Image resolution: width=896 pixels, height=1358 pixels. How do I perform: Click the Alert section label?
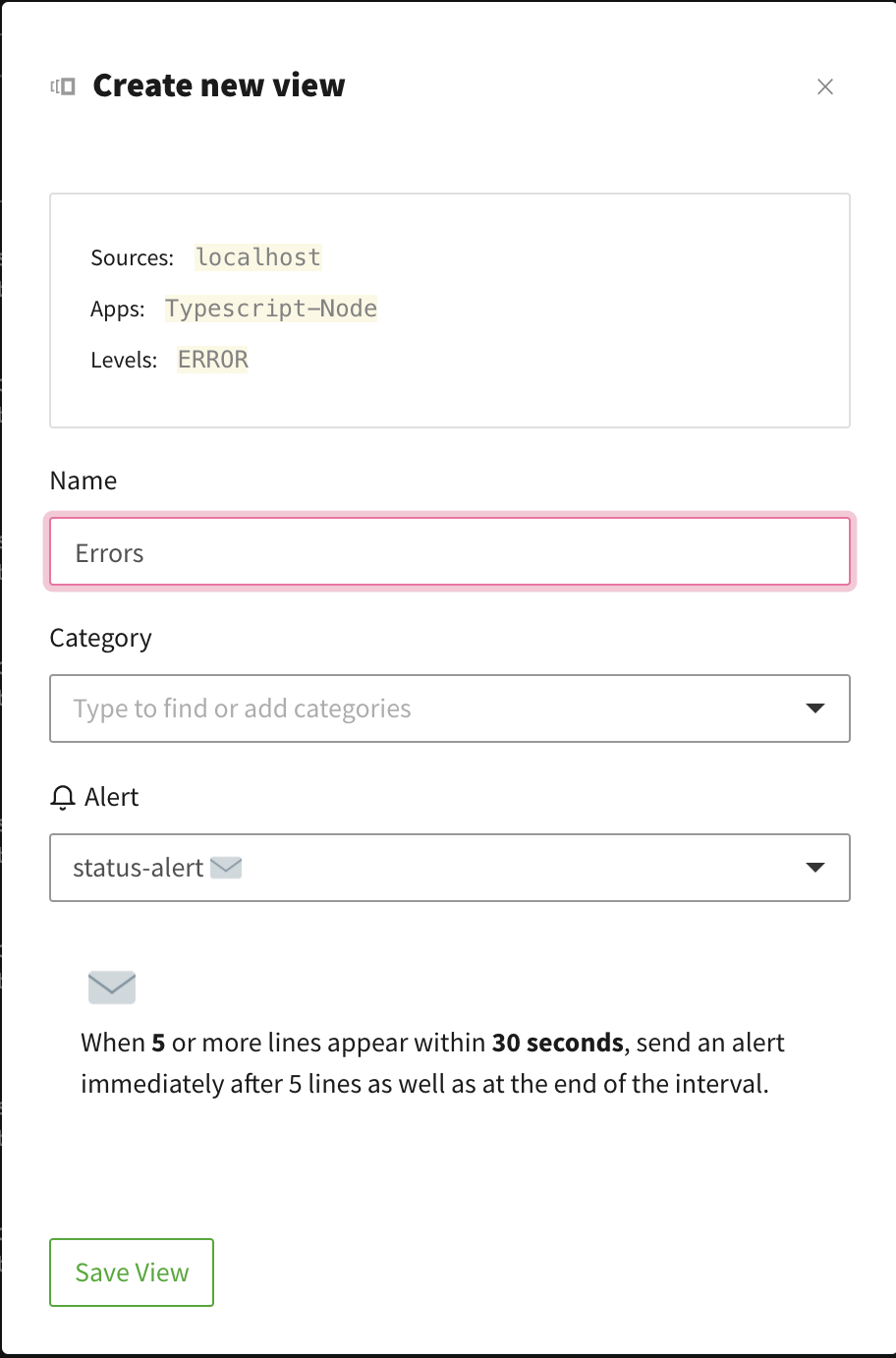point(111,797)
